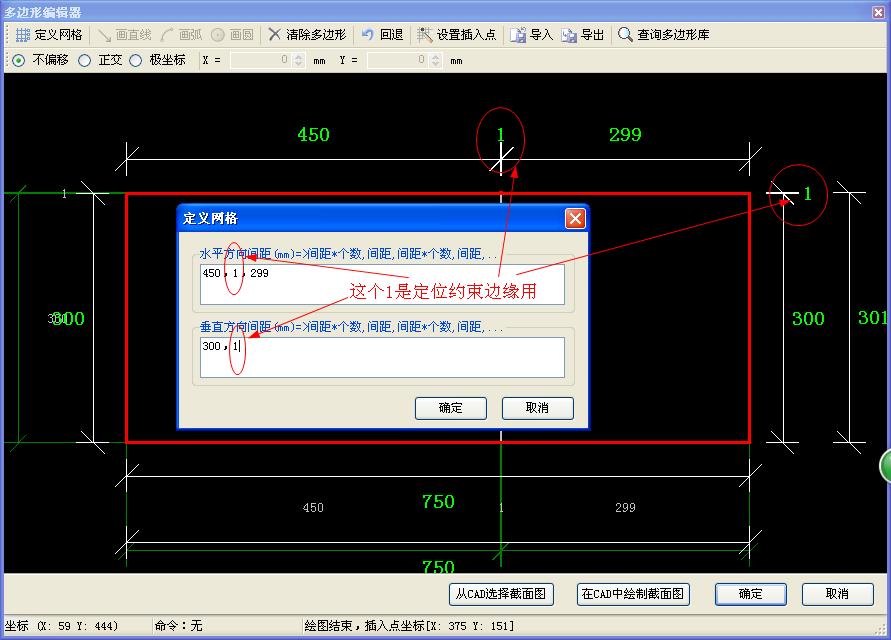Select the 正交 radio button
This screenshot has height=640, width=891.
[x=85, y=60]
